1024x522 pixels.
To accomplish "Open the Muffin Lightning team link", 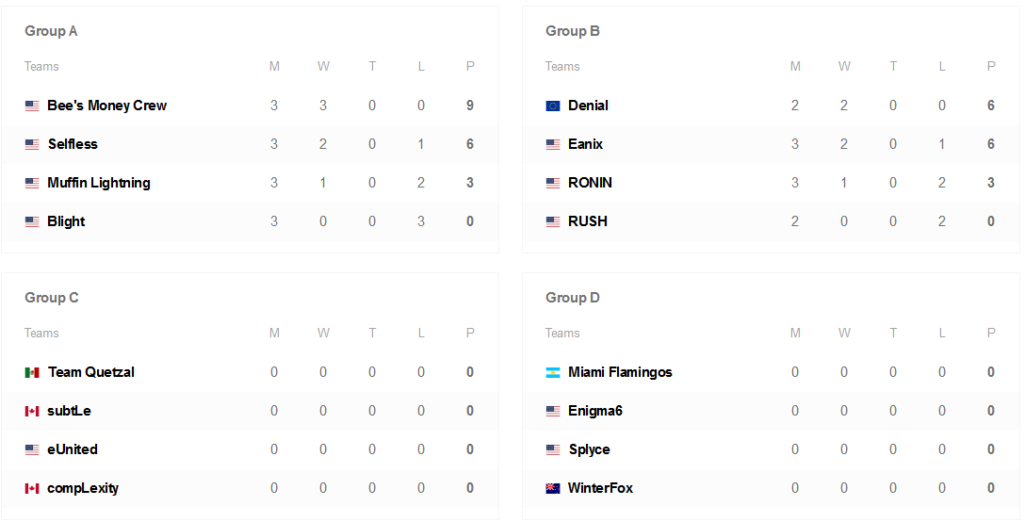I will tap(98, 183).
